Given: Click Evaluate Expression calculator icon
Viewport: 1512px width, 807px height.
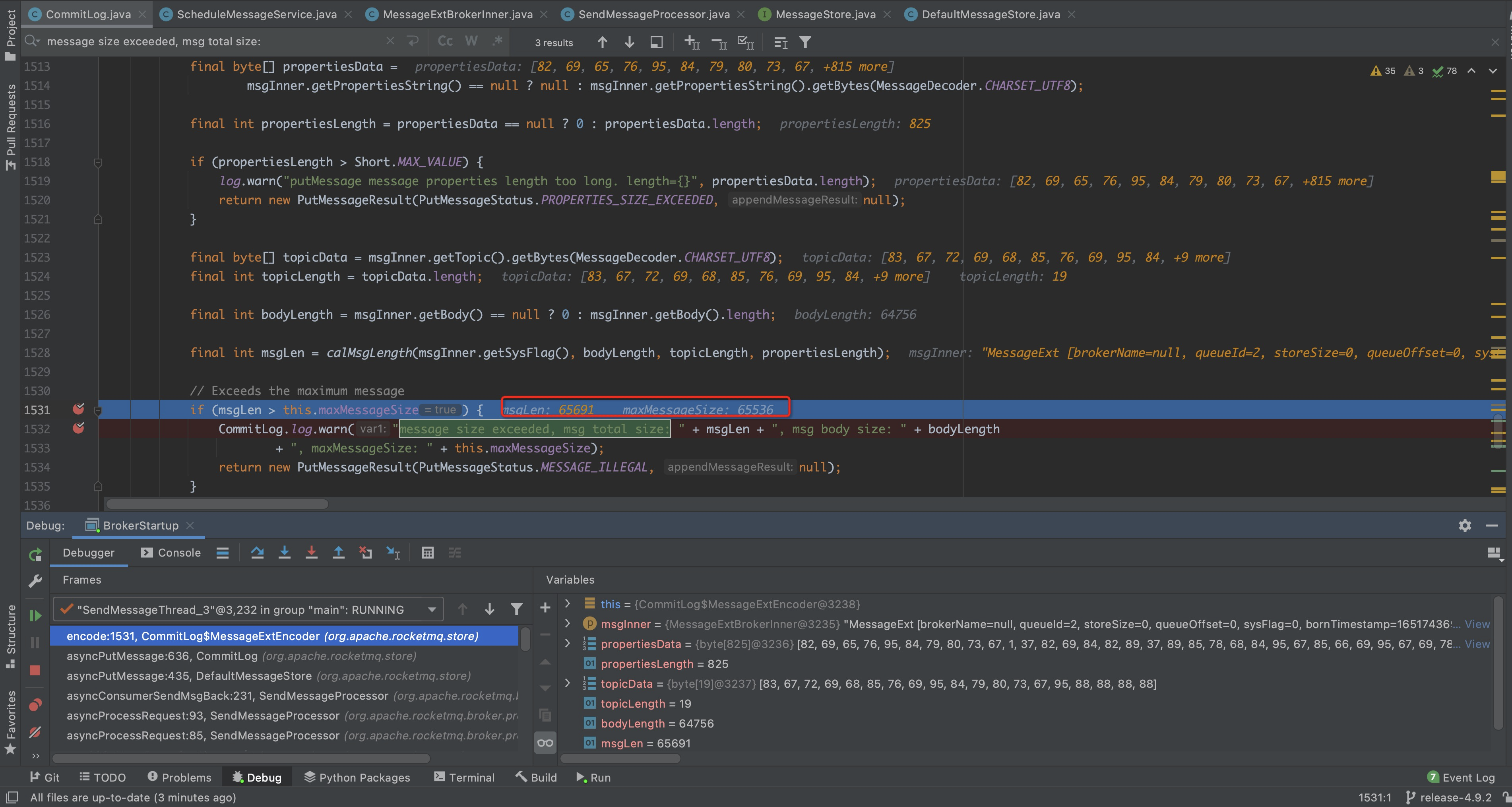Looking at the screenshot, I should (x=427, y=553).
